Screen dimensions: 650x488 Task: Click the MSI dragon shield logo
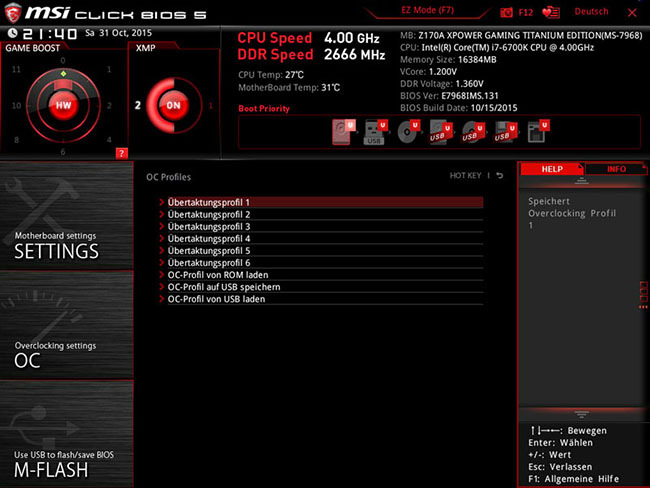pyautogui.click(x=12, y=13)
